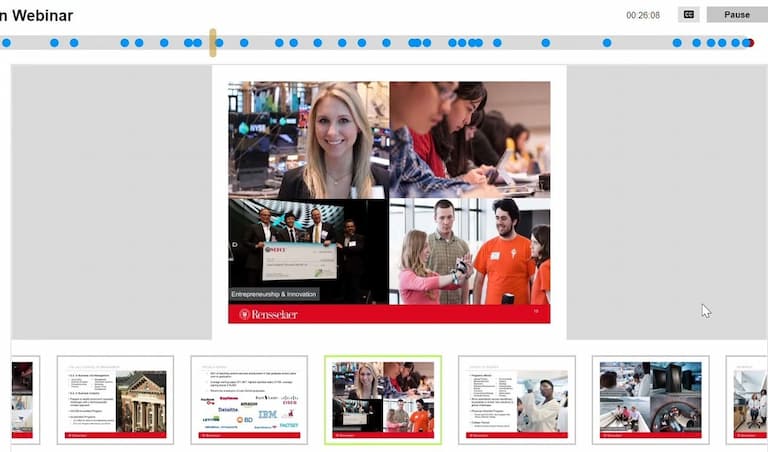Click the red end point of the timeline

tap(751, 43)
